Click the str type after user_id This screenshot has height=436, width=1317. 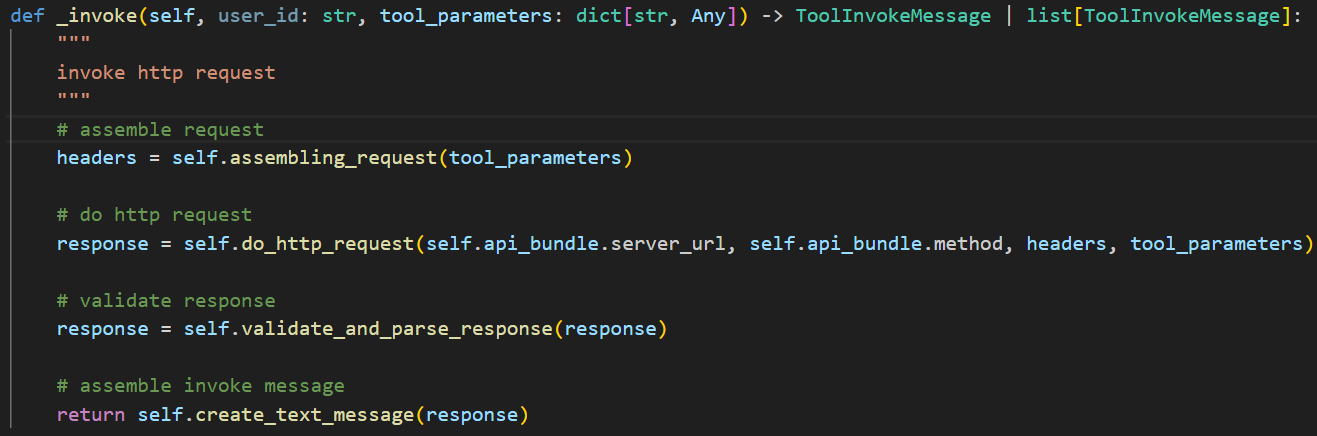339,16
